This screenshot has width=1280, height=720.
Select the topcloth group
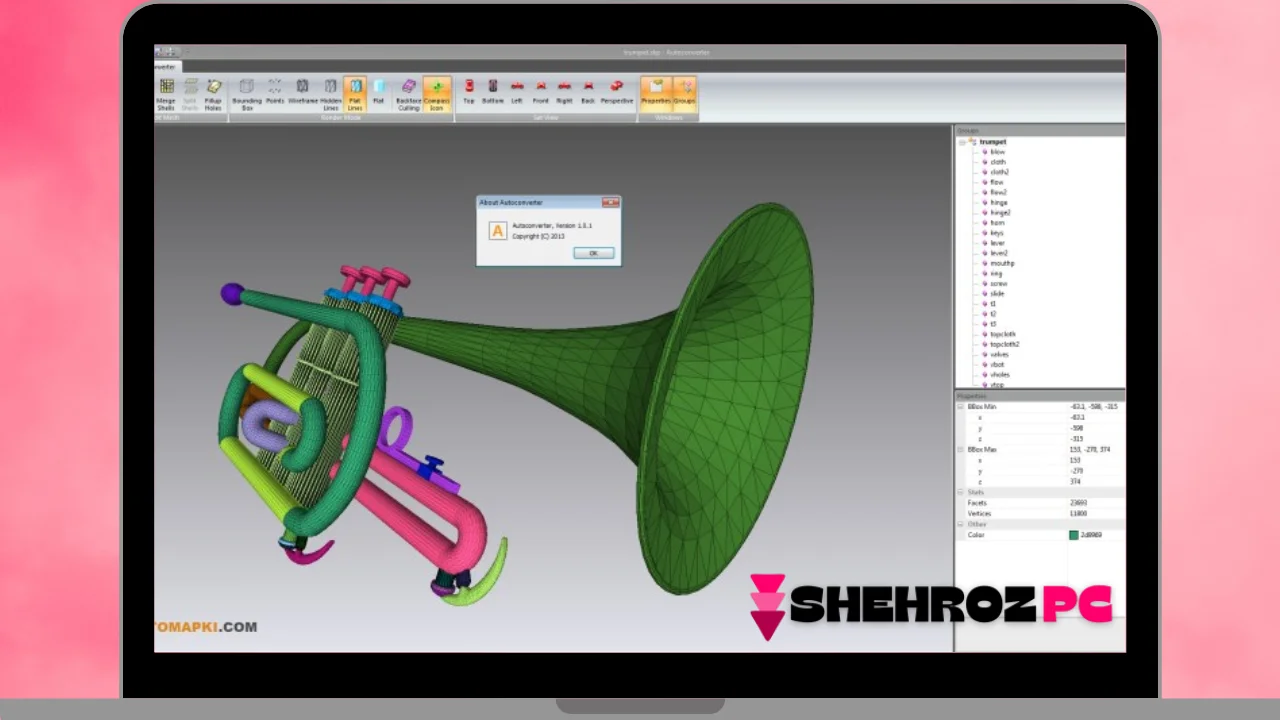click(1002, 334)
